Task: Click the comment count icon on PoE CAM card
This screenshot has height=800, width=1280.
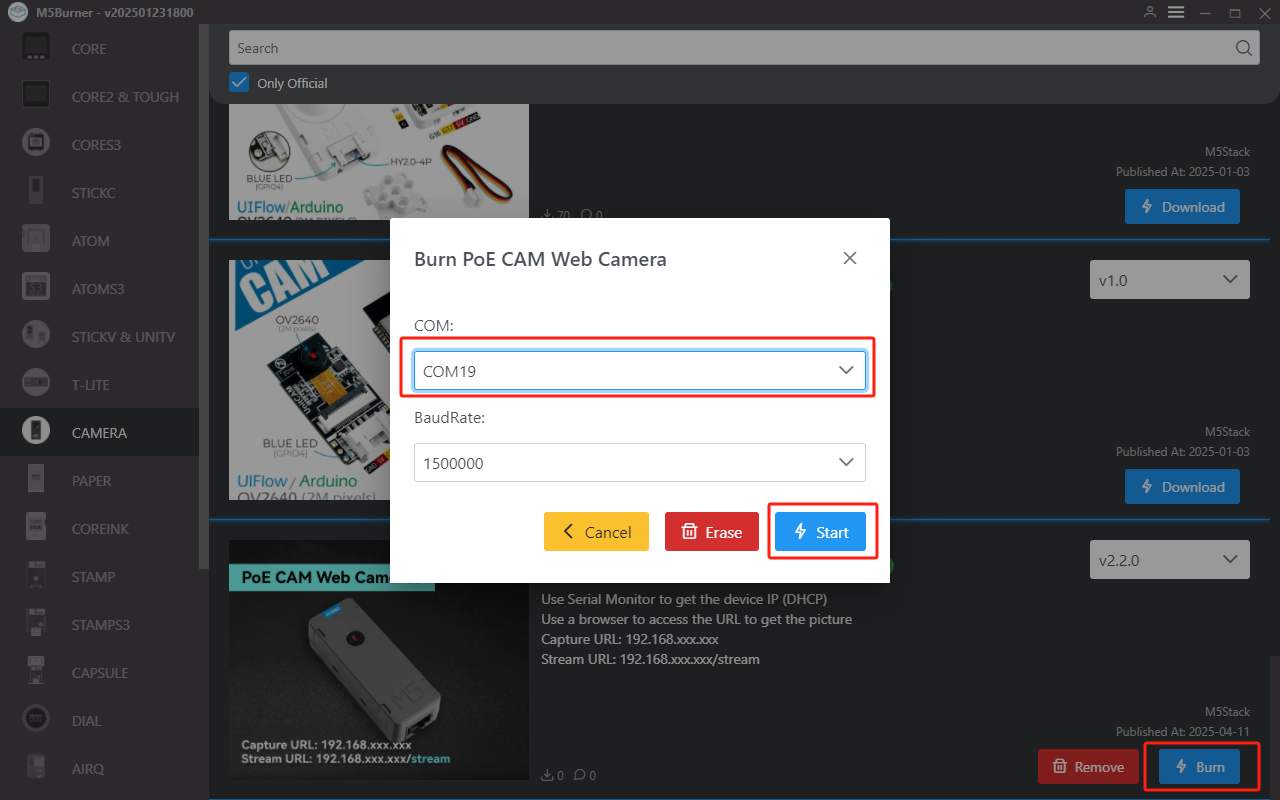Action: tap(579, 774)
